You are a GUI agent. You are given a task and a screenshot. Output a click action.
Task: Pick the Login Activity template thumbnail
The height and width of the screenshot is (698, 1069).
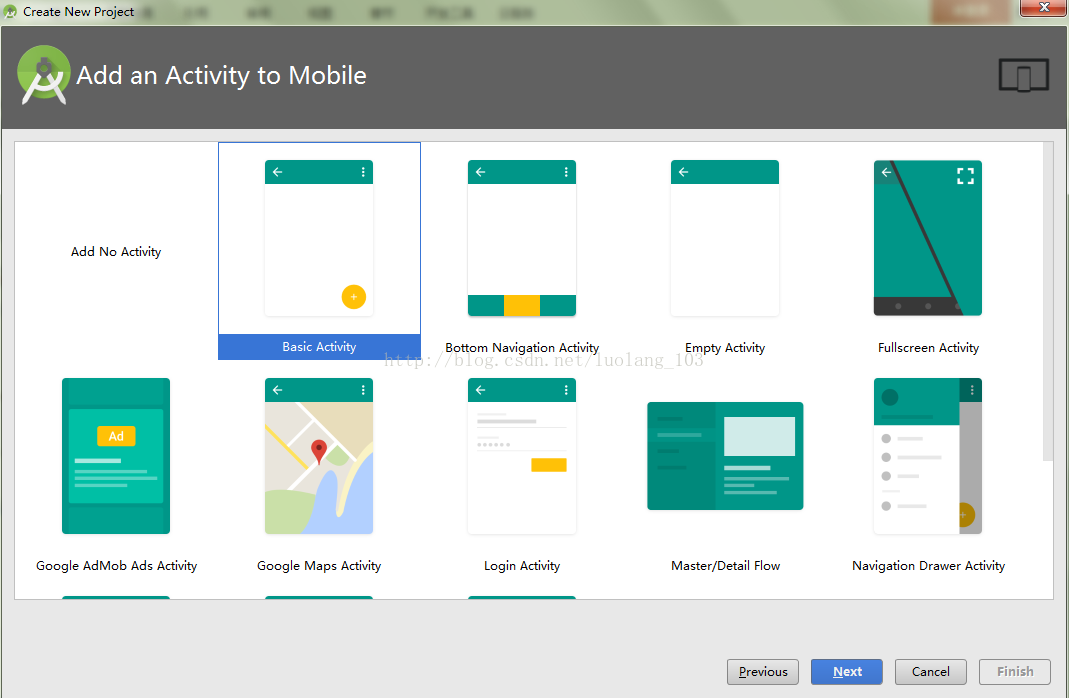pyautogui.click(x=522, y=456)
